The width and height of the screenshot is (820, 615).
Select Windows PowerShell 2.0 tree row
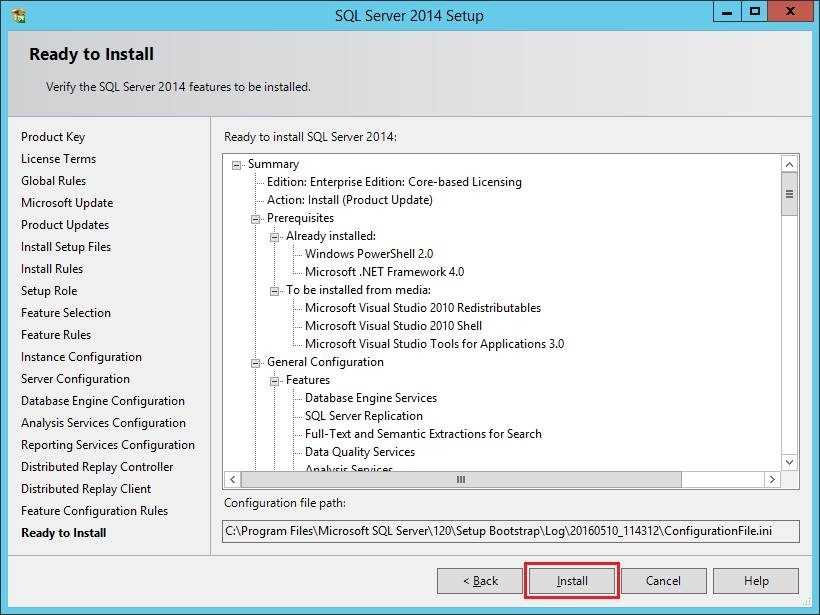tap(369, 254)
